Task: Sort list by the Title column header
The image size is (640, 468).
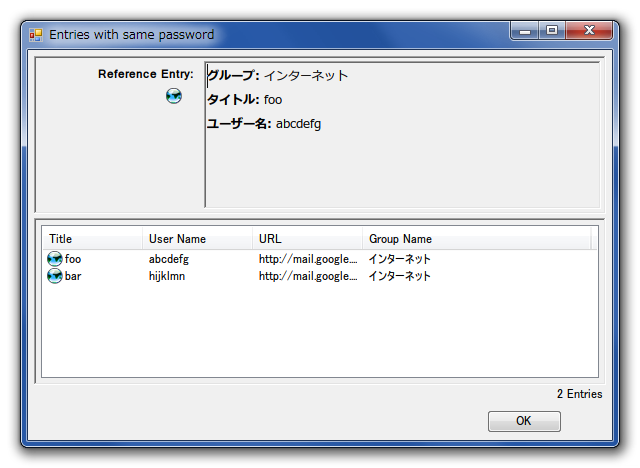Action: (93, 239)
